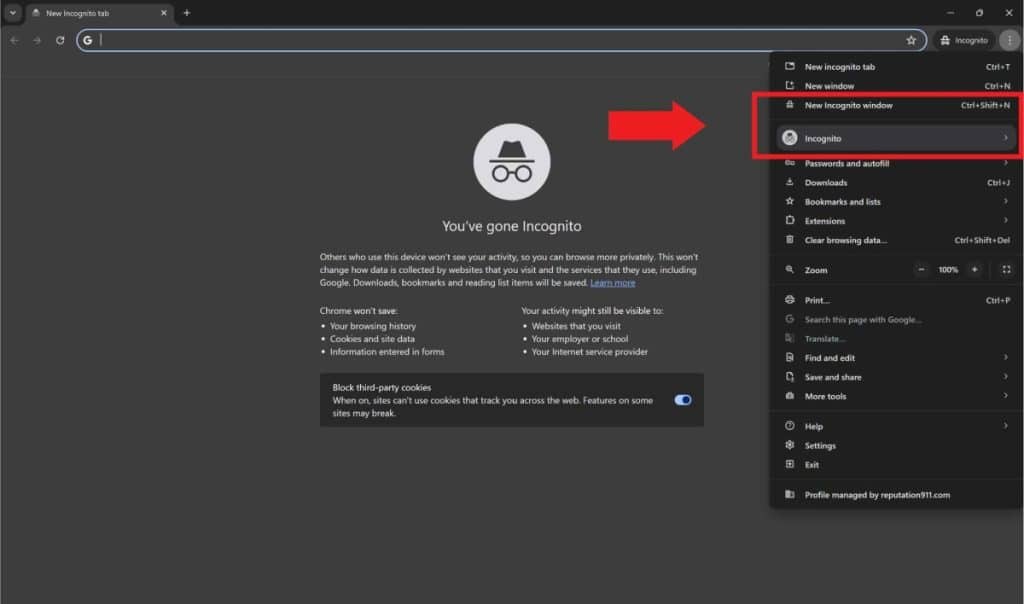The height and width of the screenshot is (604, 1024).
Task: Click the Incognito indicator chip in toolbar
Action: coord(964,40)
